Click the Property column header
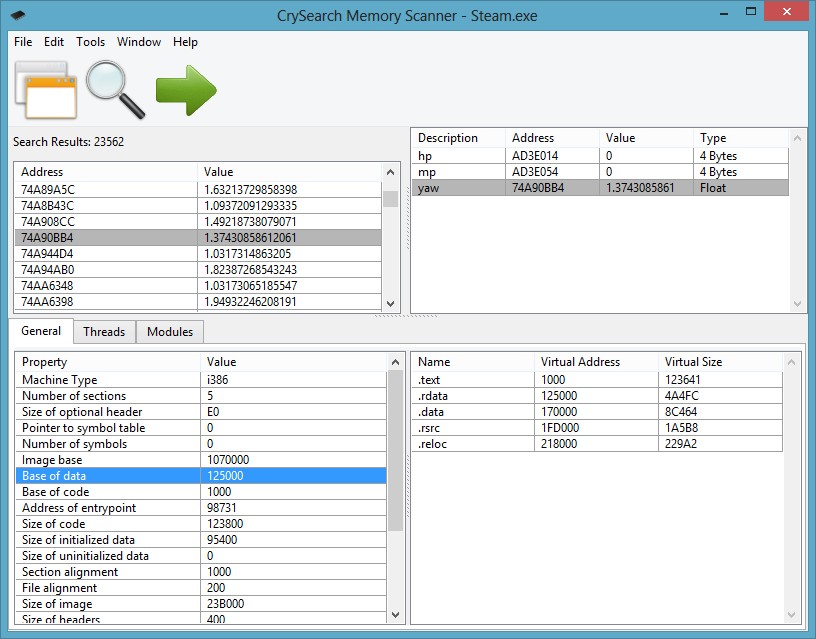Screen dimensions: 816x639 coord(108,362)
